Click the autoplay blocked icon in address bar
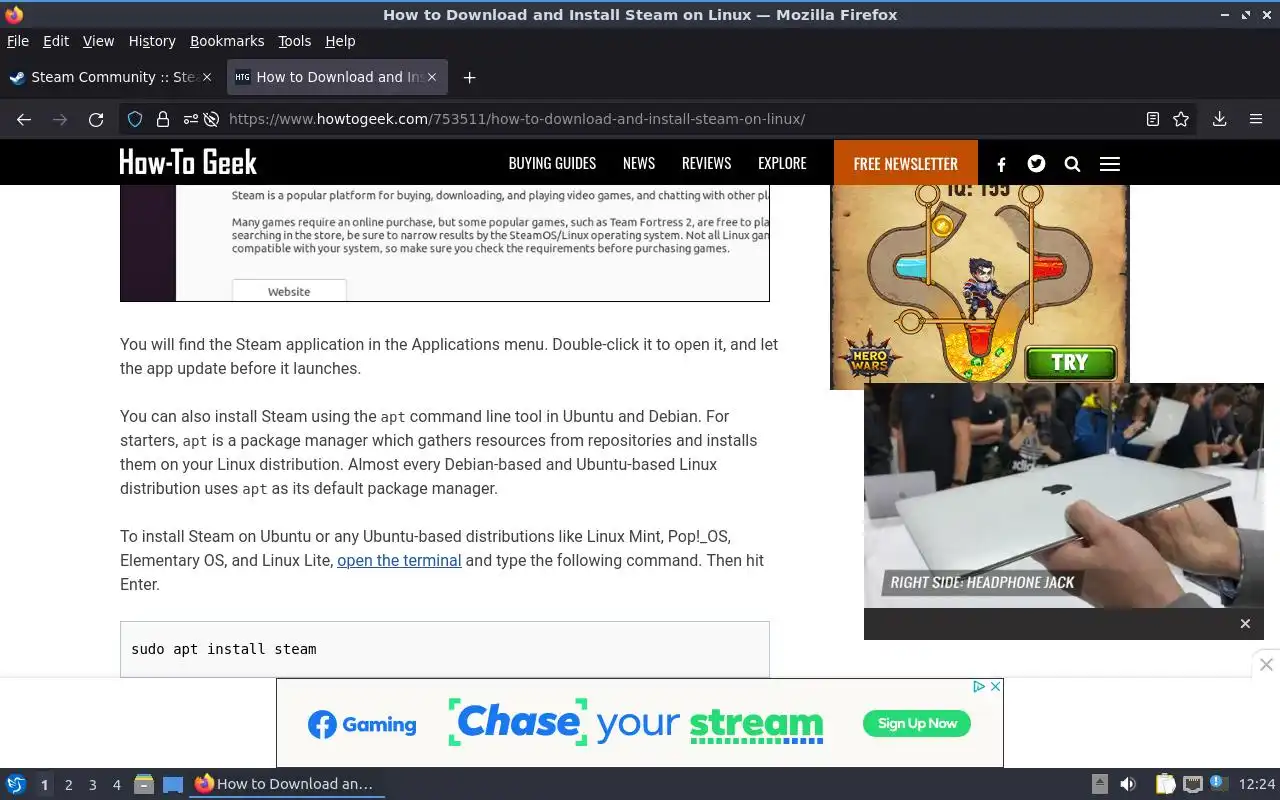Screen dimensions: 1280x800 point(211,119)
